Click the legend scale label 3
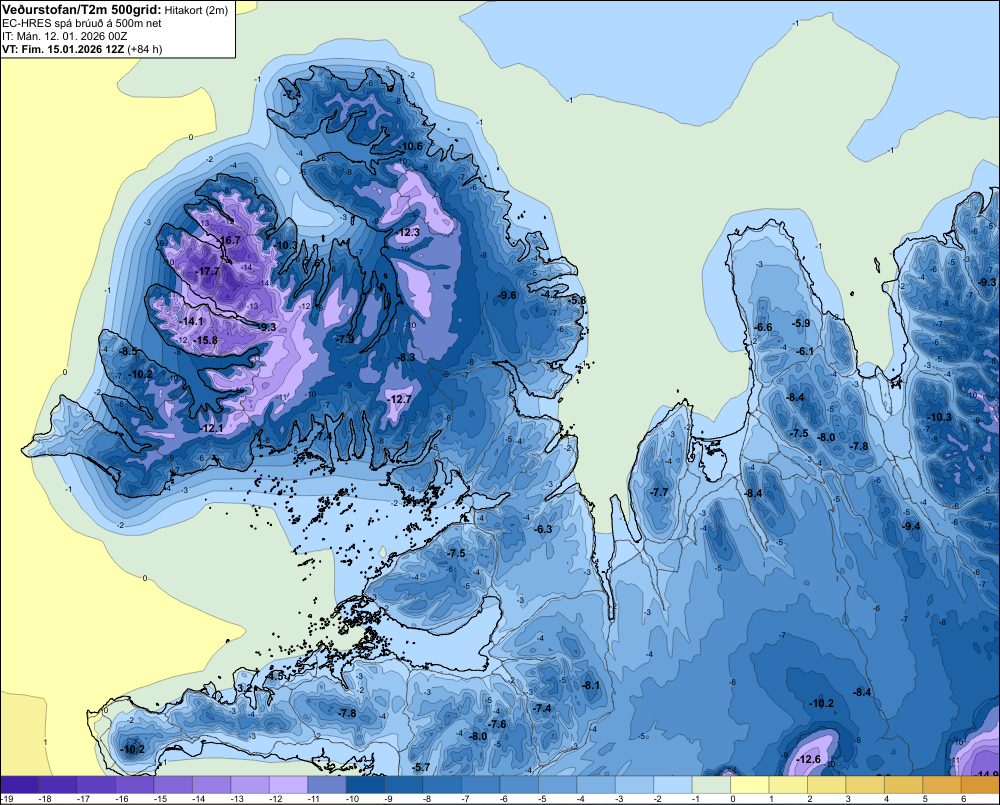Image resolution: width=1000 pixels, height=805 pixels. coord(848,799)
